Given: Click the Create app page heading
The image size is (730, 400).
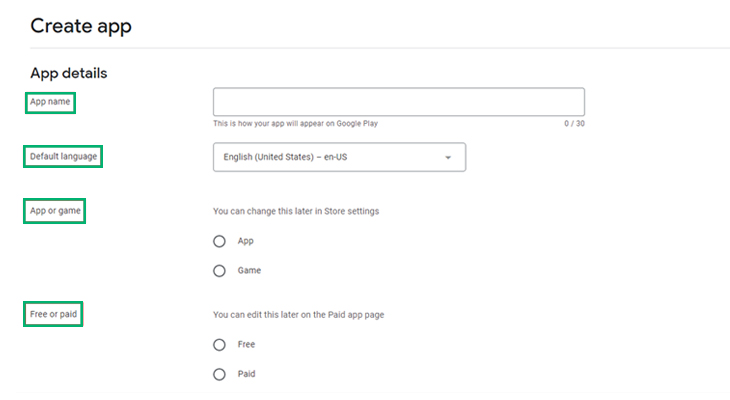Looking at the screenshot, I should tap(81, 26).
